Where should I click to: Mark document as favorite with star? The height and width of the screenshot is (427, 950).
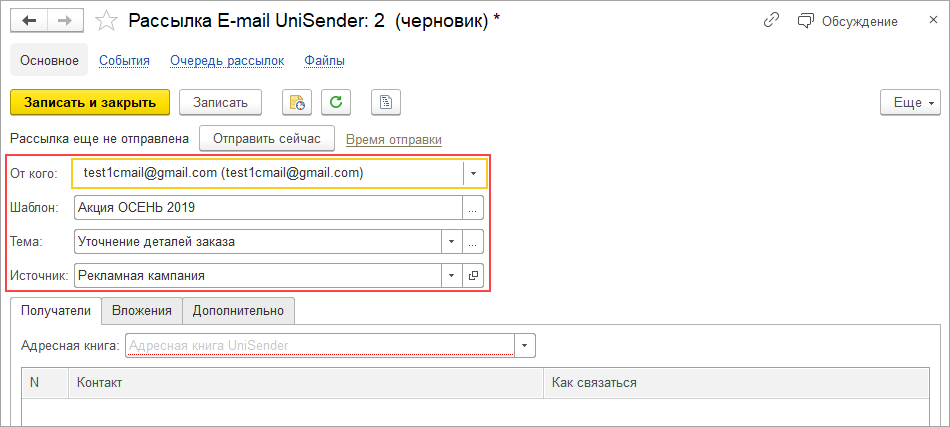coord(104,20)
